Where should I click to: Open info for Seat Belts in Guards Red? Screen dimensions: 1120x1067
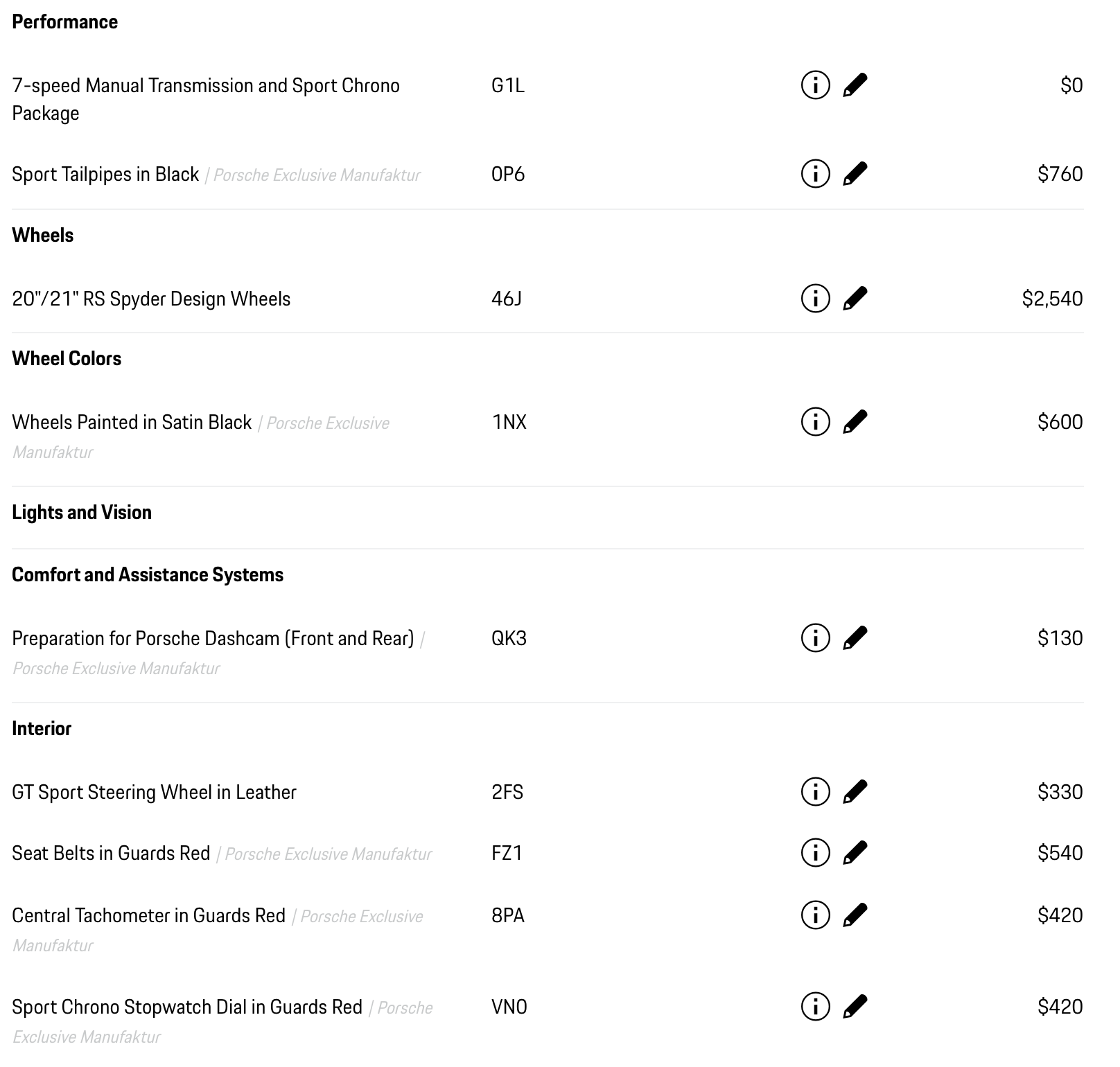pos(815,853)
